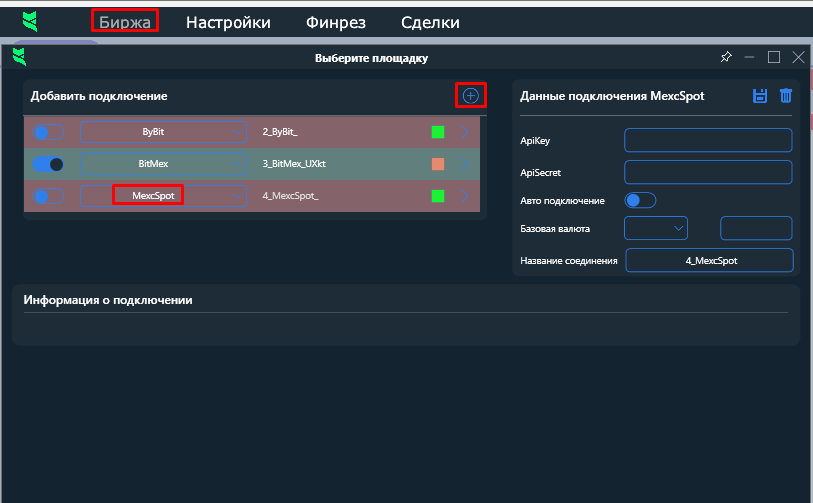Click the add connection plus icon
The image size is (813, 503).
pos(470,95)
